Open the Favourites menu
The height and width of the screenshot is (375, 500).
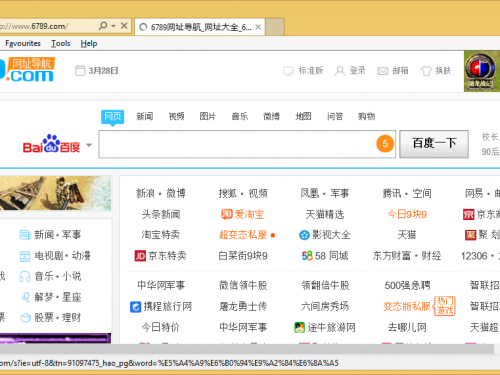pos(23,43)
